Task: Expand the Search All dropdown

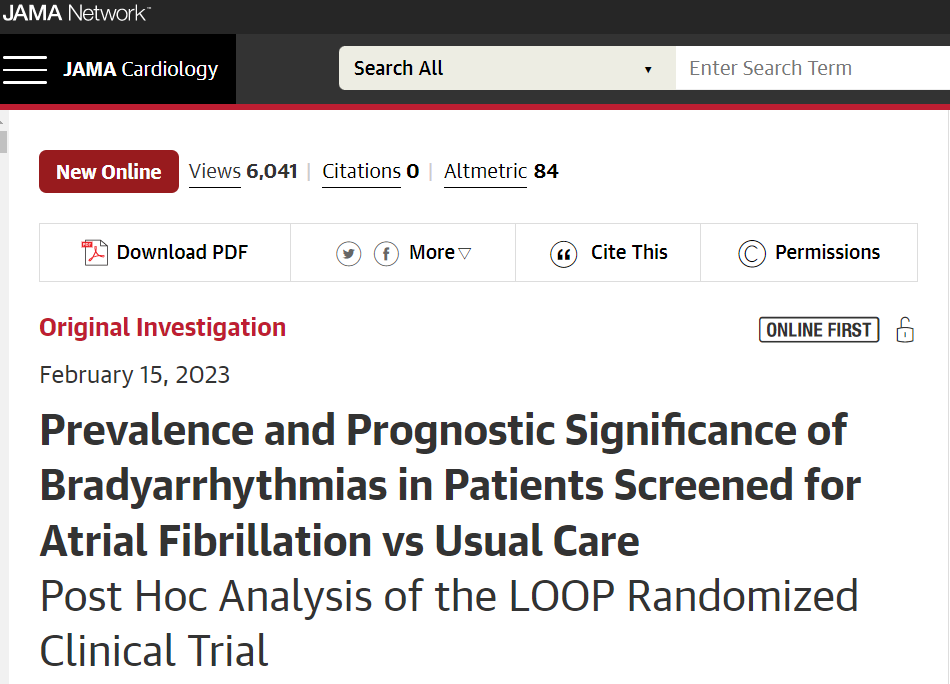Action: [x=507, y=68]
